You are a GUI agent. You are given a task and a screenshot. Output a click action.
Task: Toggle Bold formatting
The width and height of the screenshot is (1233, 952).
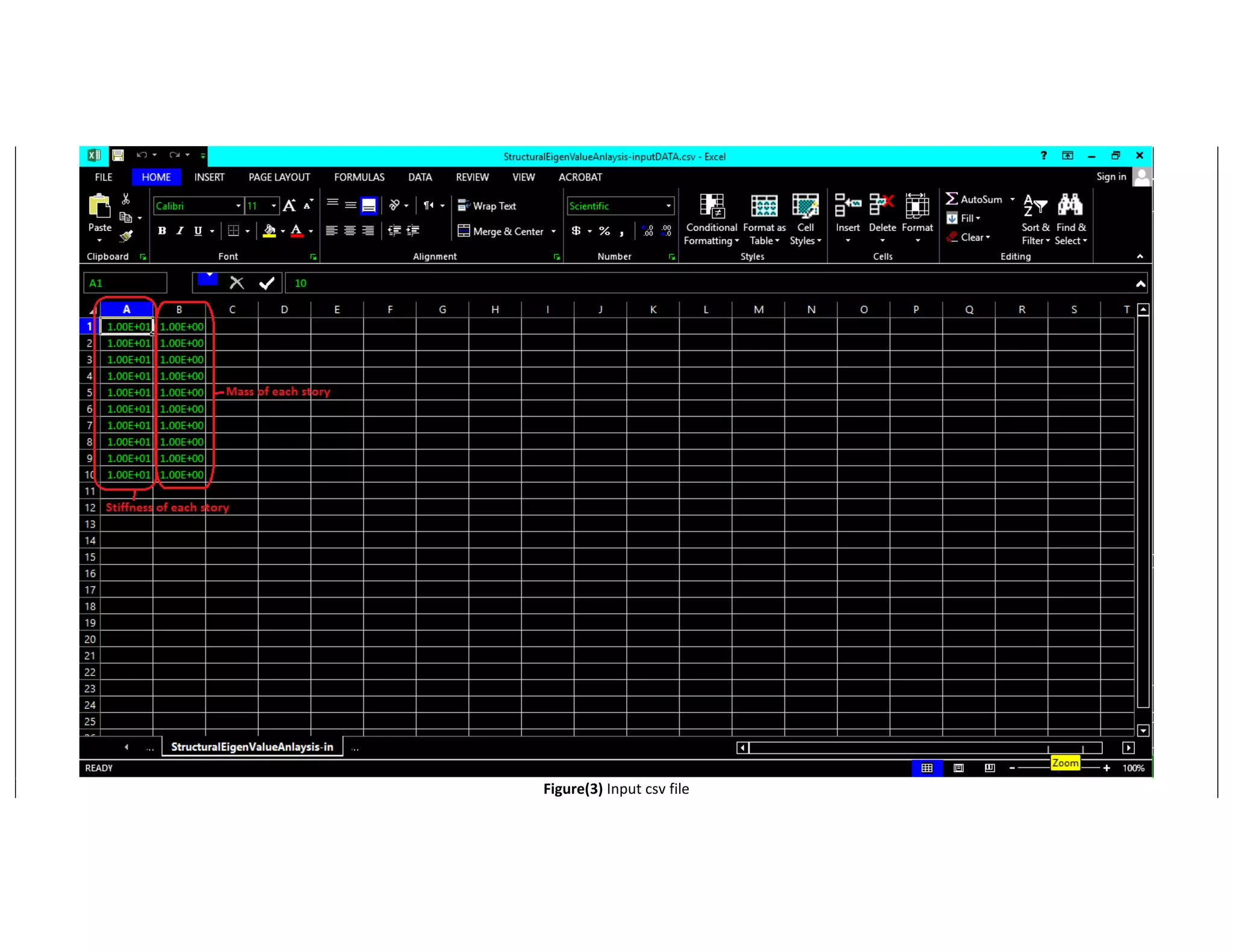162,231
